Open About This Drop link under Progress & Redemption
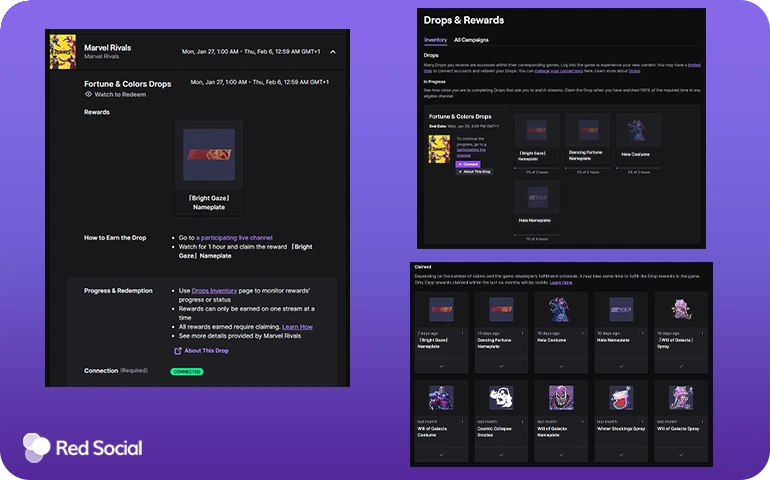The width and height of the screenshot is (770, 480). 206,351
